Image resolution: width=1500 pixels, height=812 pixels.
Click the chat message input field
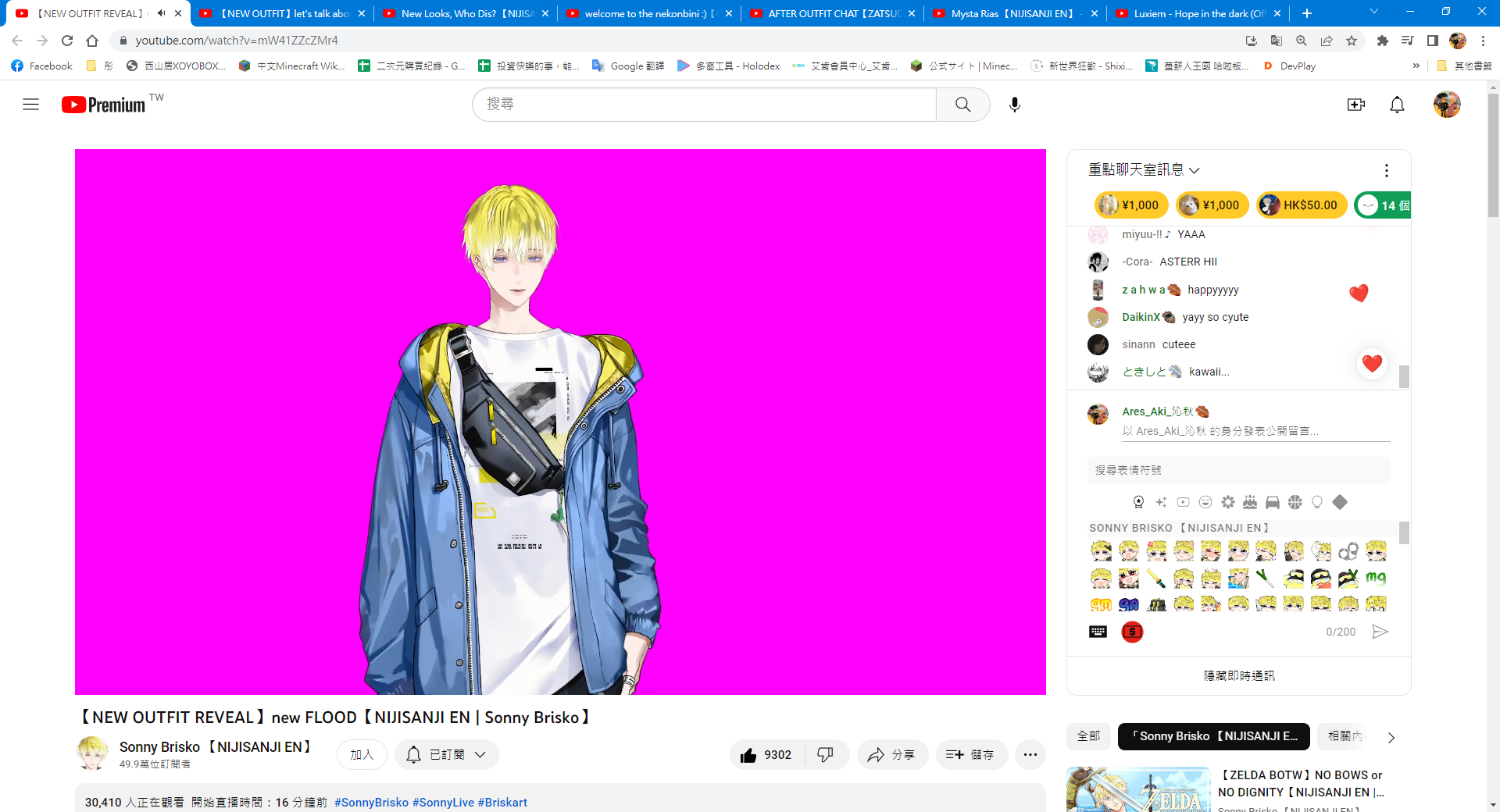[1255, 431]
